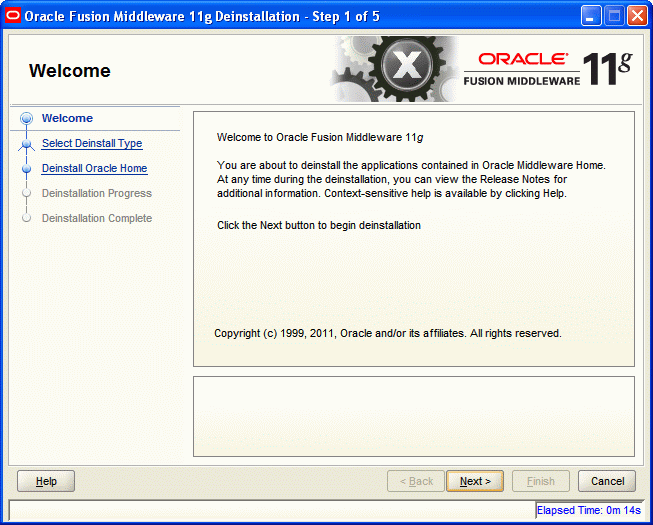653x525 pixels.
Task: Click the empty message pane below the welcome text
Action: pos(414,416)
